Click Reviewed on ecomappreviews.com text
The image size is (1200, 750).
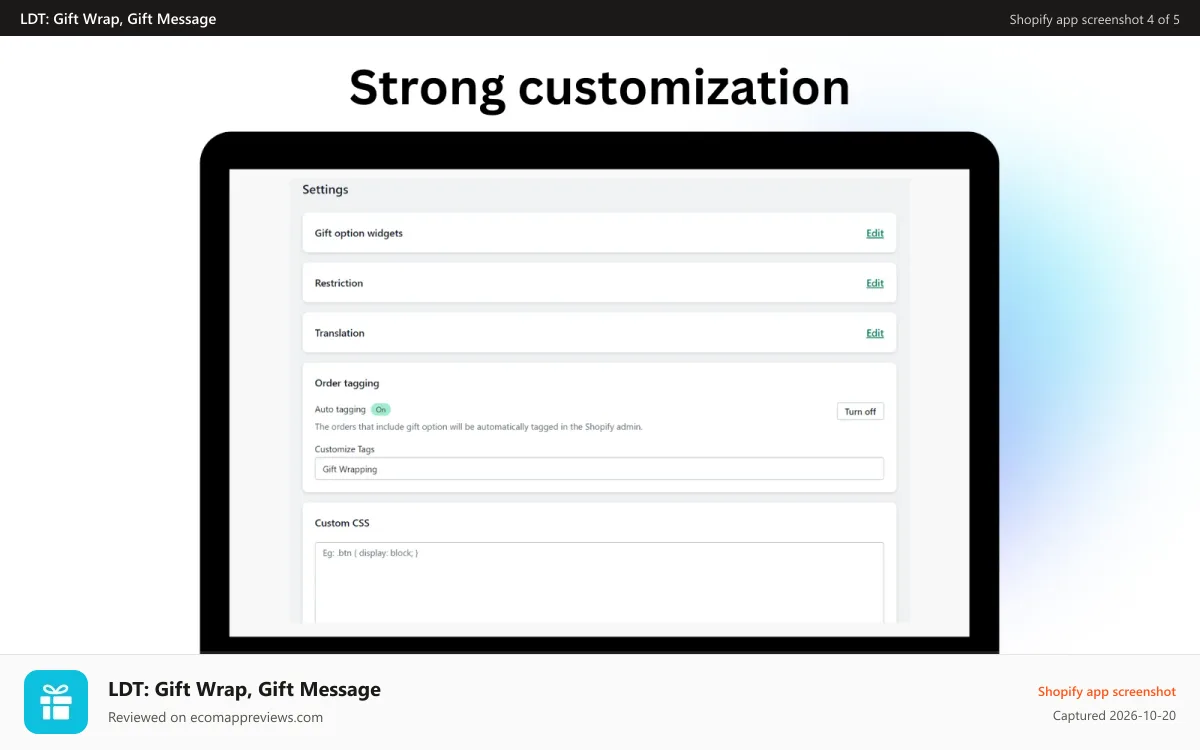click(215, 717)
